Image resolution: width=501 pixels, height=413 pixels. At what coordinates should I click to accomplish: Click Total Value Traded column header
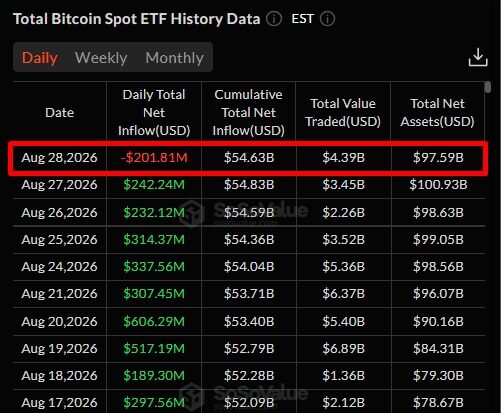tap(343, 113)
